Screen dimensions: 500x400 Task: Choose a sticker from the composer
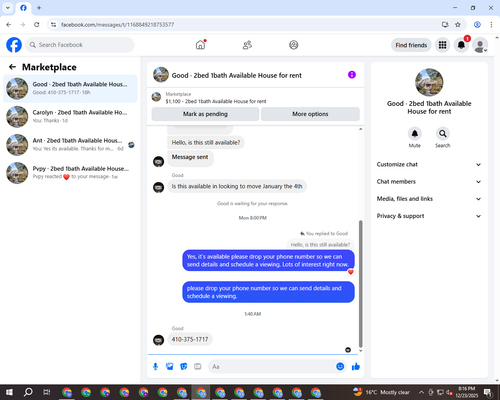click(184, 367)
